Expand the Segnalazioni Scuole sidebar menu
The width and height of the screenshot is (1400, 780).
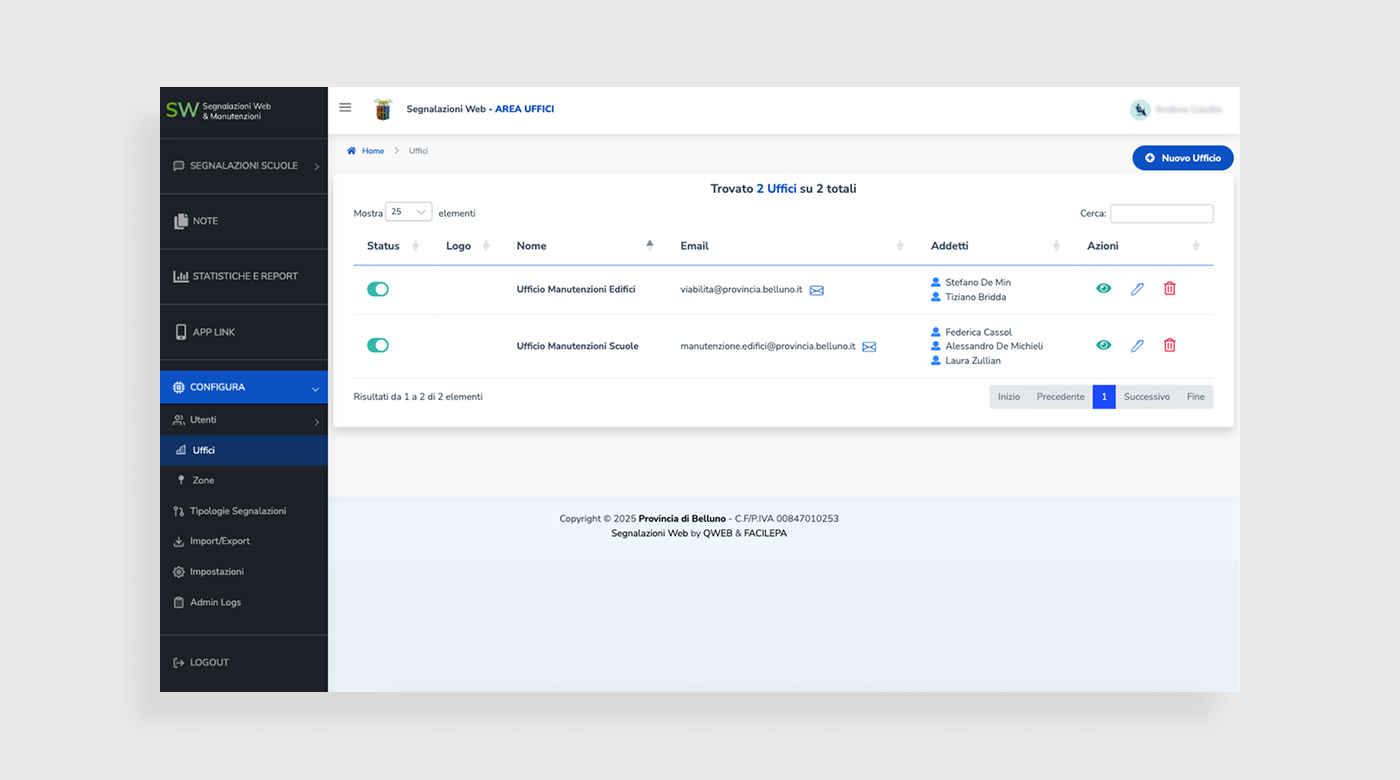point(244,166)
